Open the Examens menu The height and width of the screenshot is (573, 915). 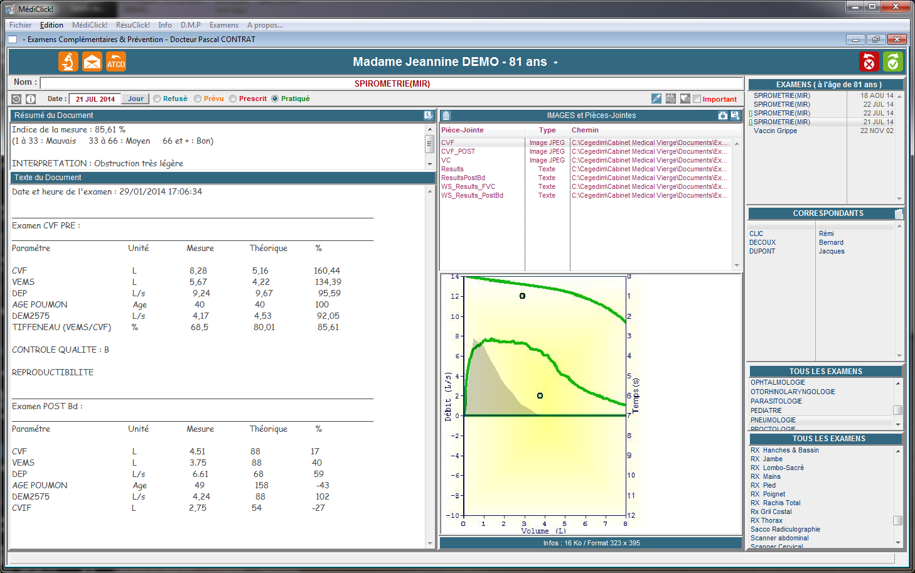(223, 25)
